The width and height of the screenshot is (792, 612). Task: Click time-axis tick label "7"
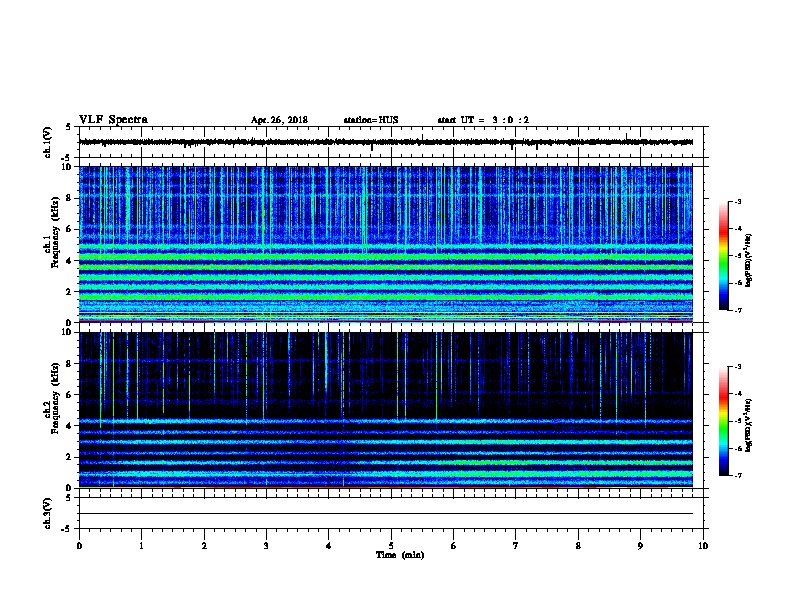[x=516, y=545]
